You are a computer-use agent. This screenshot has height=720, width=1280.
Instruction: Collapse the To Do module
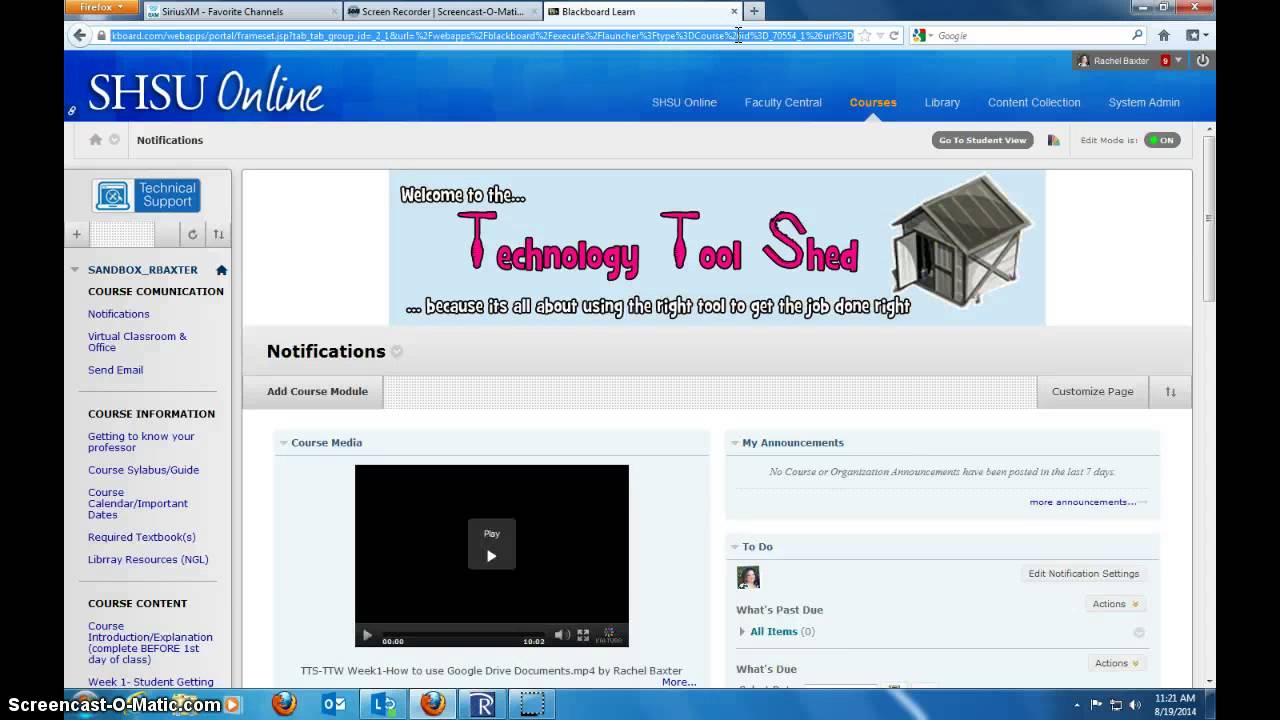coord(735,547)
